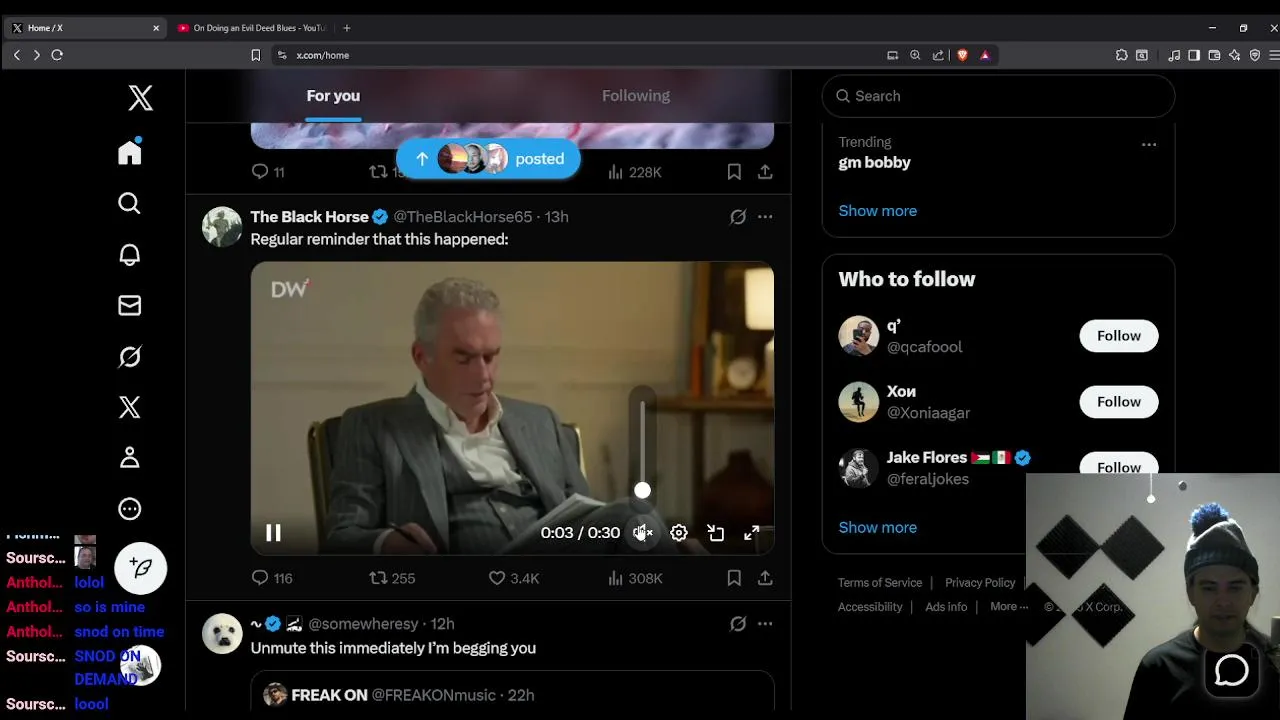Open Brave Shields lion icon
This screenshot has height=720, width=1280.
962,55
